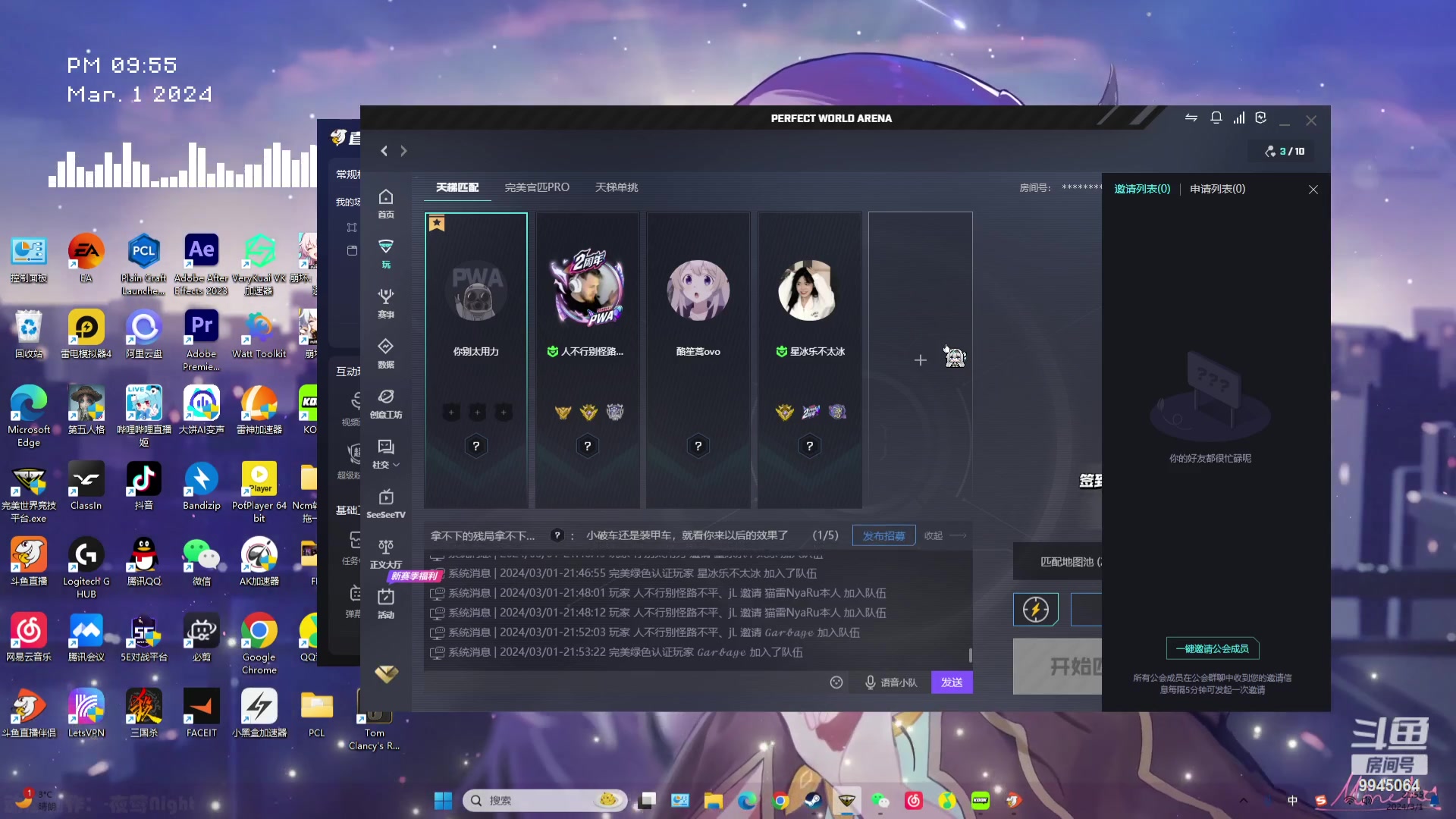Toggle 语音小队 voice squad microphone
The width and height of the screenshot is (1456, 819).
(x=891, y=682)
